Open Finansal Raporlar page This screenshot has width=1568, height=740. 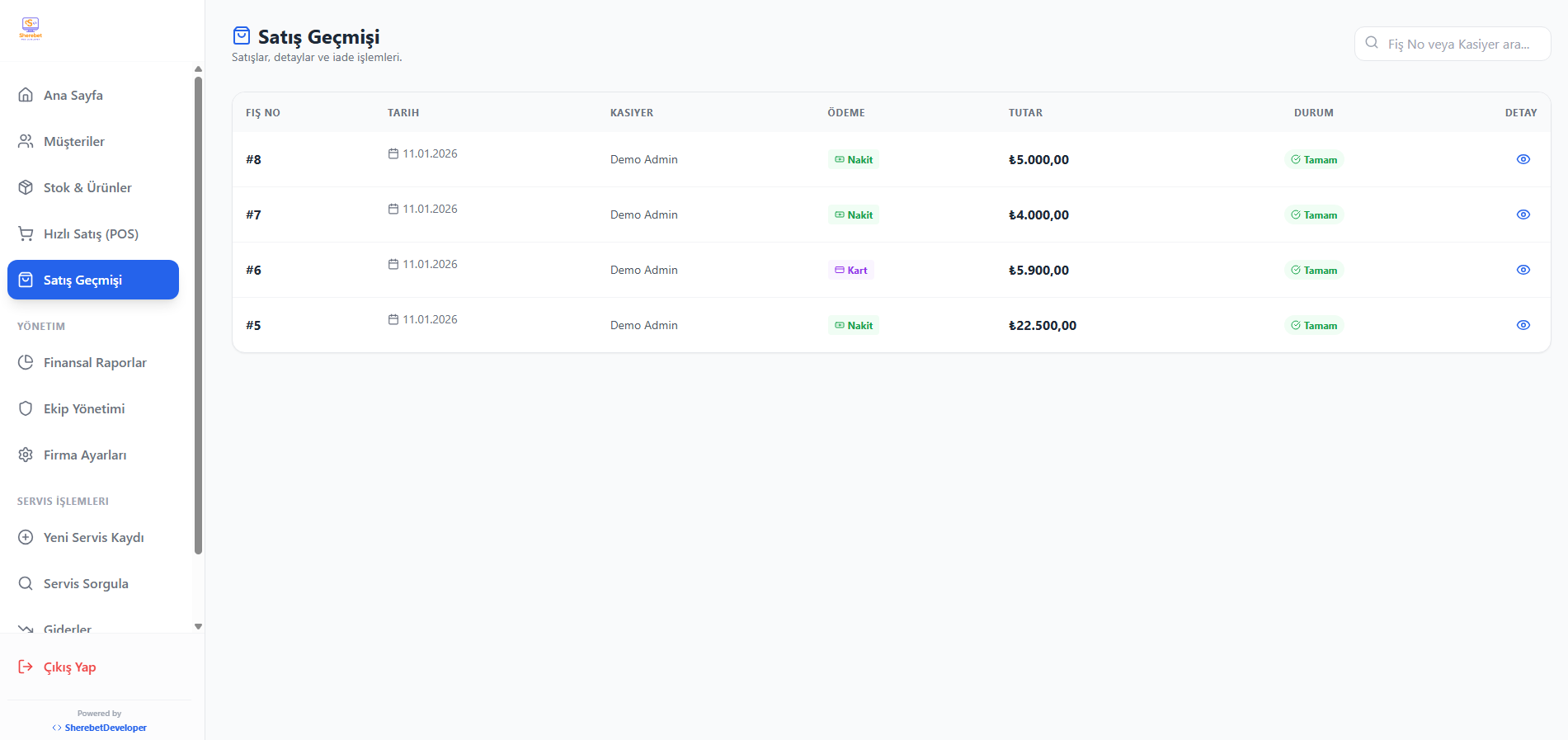(x=95, y=362)
